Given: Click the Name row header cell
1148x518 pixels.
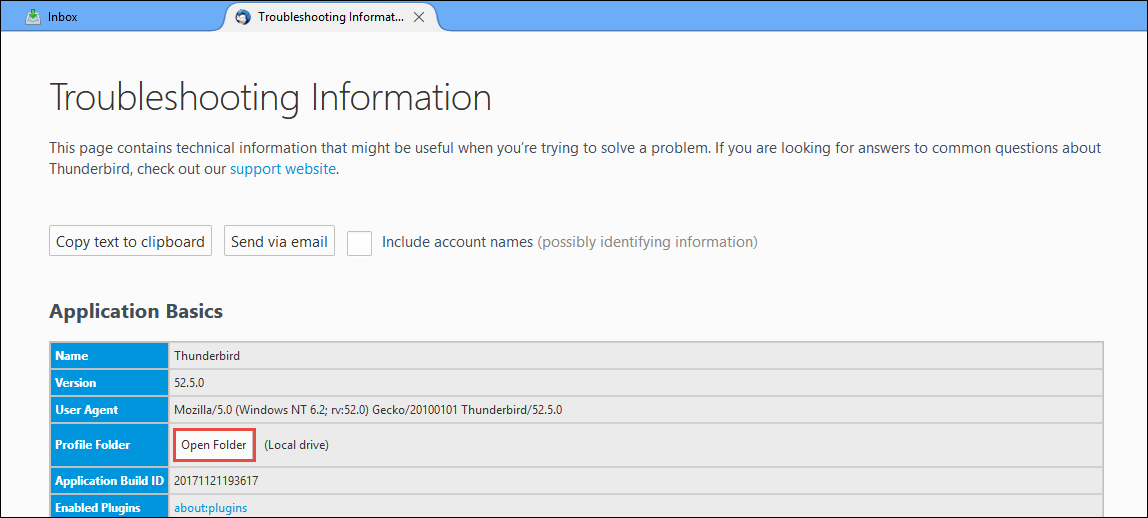Looking at the screenshot, I should point(109,356).
